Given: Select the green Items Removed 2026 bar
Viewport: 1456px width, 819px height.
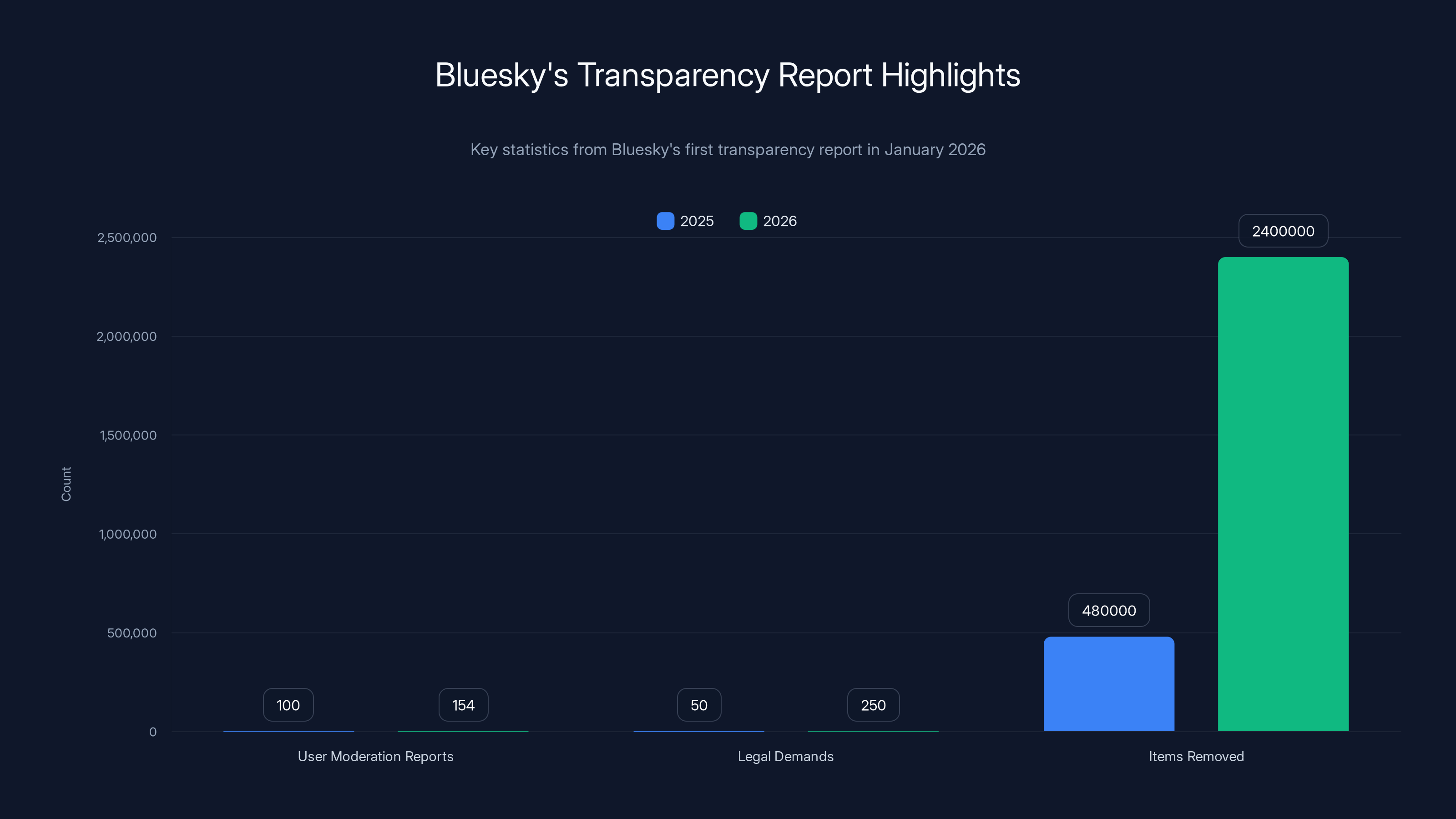Looking at the screenshot, I should click(1283, 494).
